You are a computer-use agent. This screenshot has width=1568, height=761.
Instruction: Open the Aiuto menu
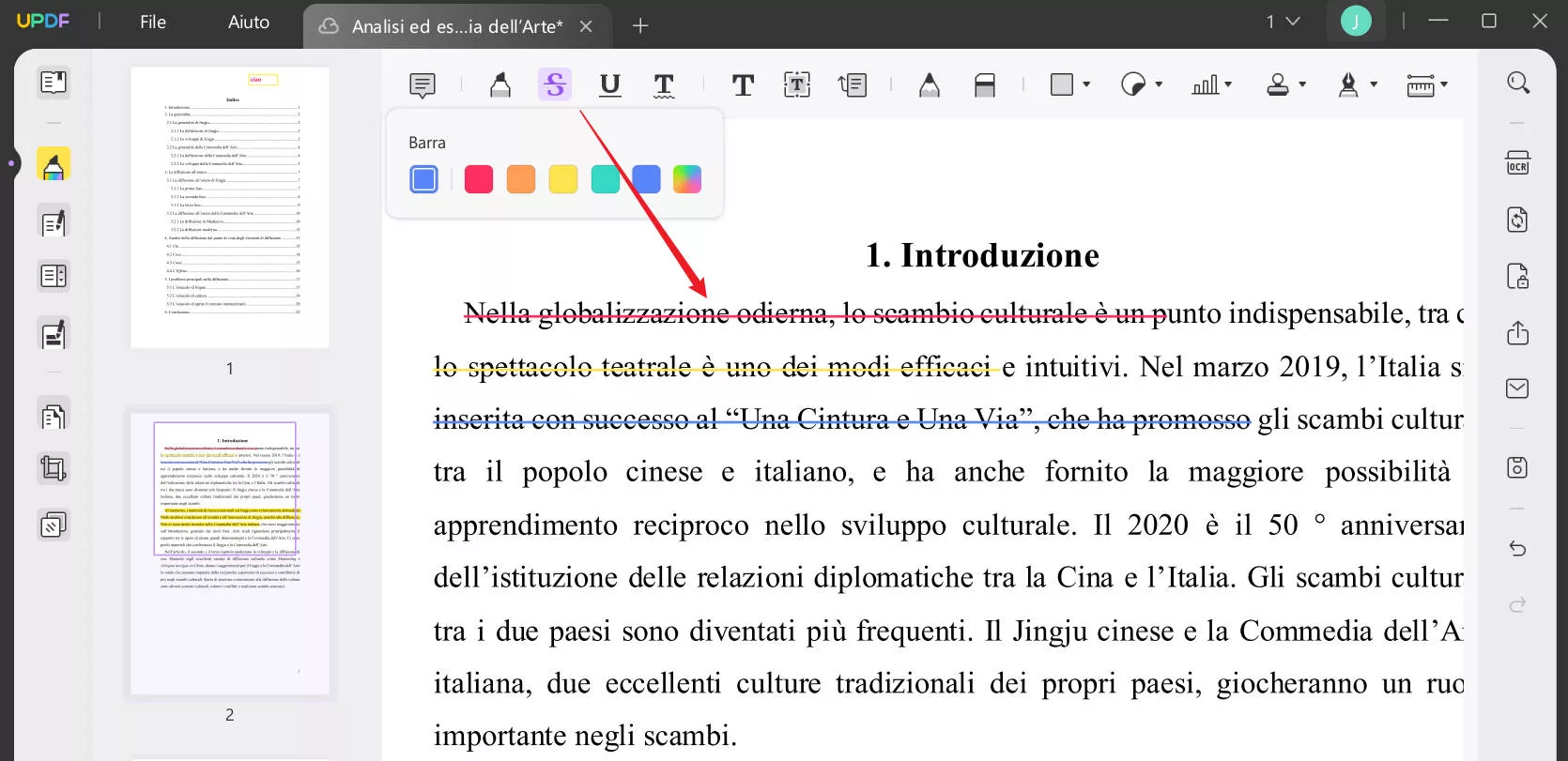coord(249,23)
